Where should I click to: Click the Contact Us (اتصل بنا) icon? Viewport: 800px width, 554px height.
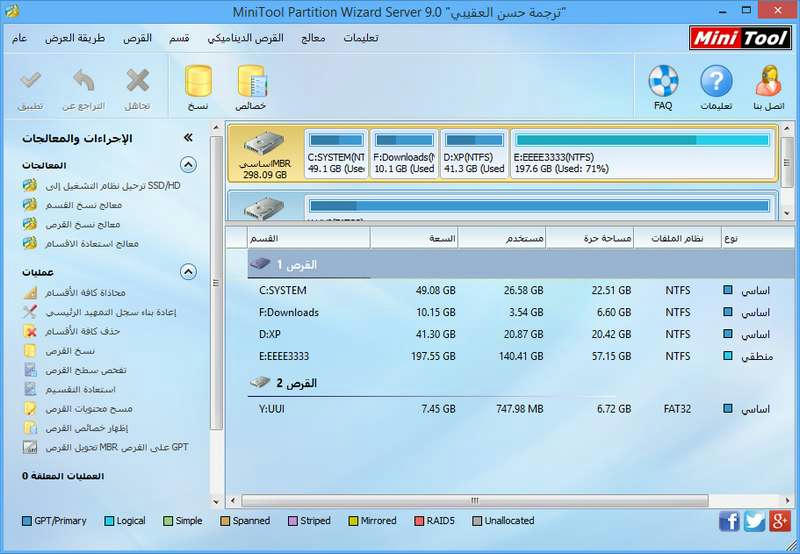pyautogui.click(x=768, y=81)
